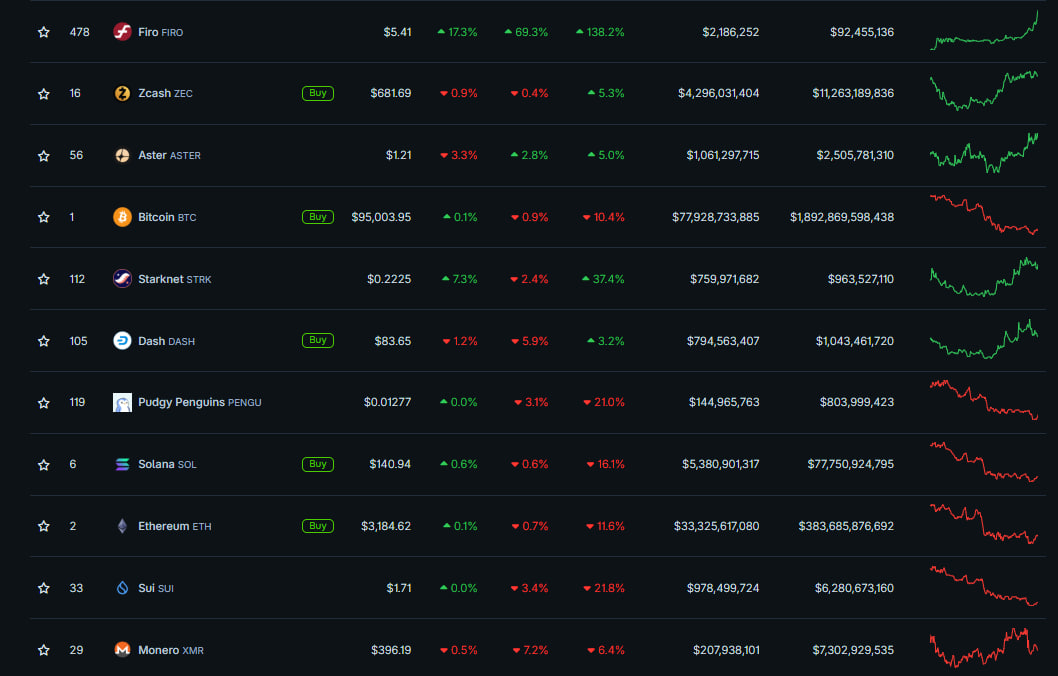Toggle favorite star for Bitcoin
This screenshot has width=1058, height=676.
pos(43,217)
